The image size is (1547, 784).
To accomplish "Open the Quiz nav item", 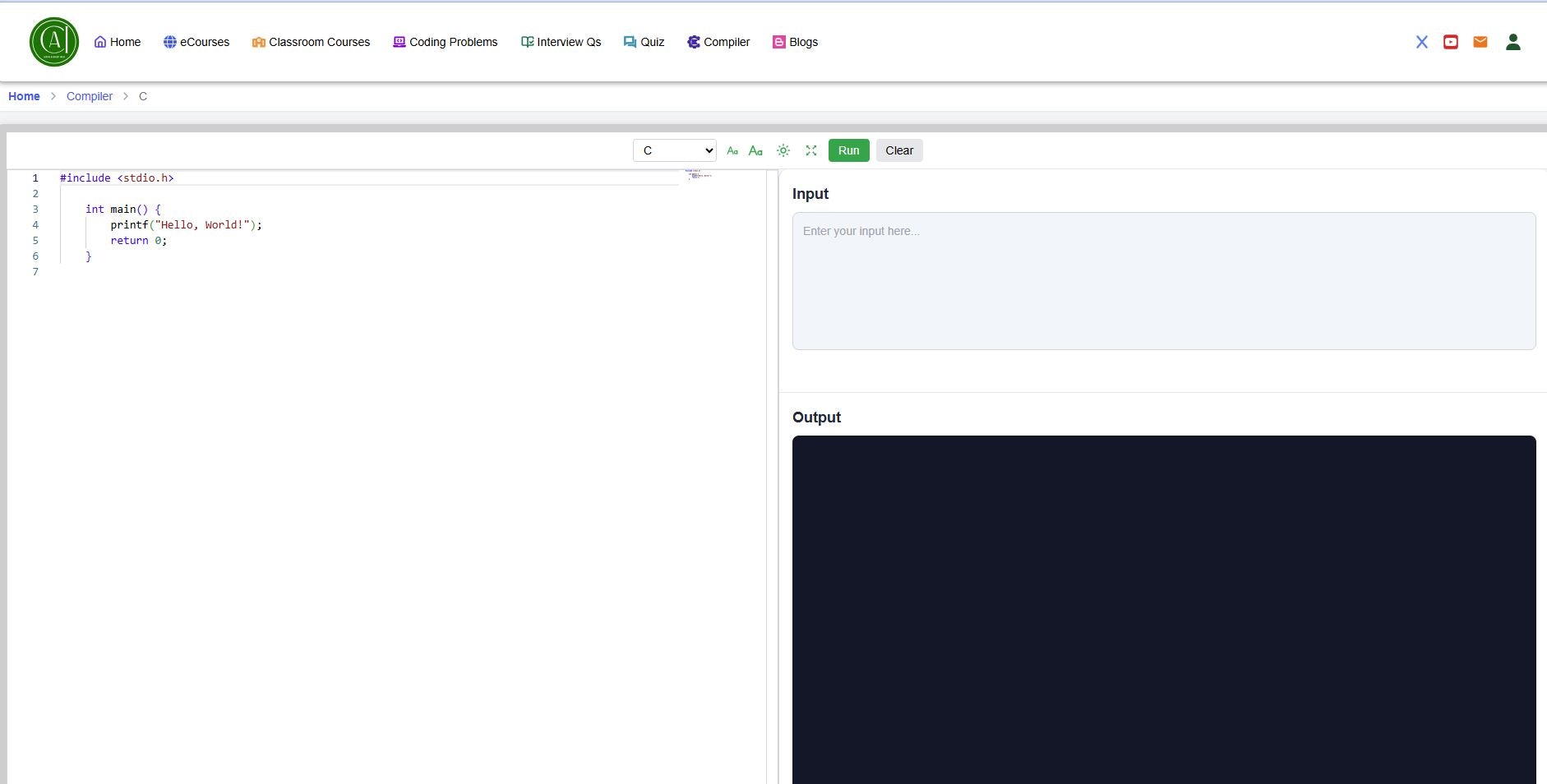I will point(644,42).
